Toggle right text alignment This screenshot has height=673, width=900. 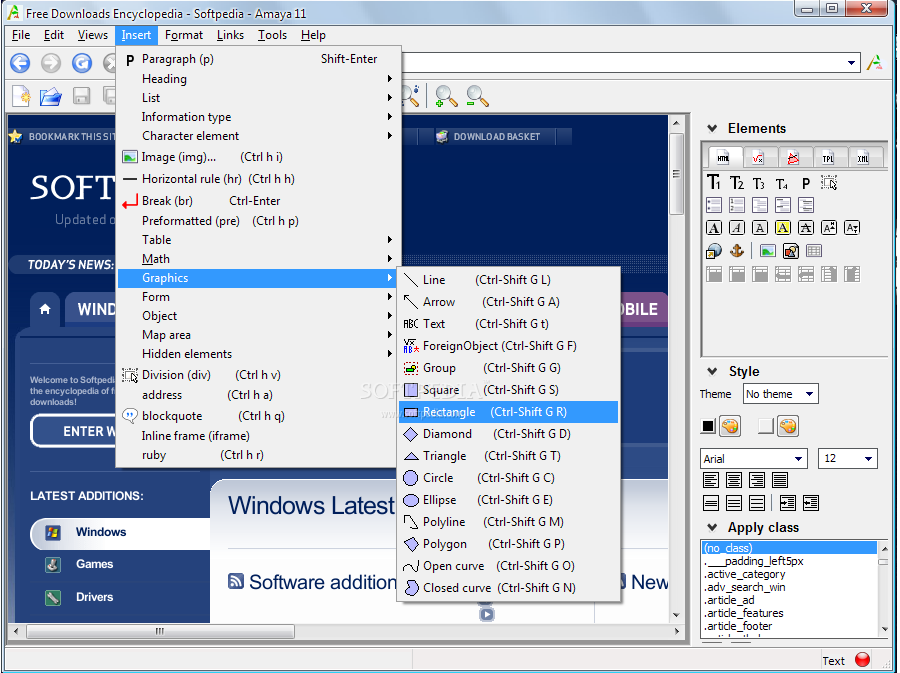coord(757,480)
